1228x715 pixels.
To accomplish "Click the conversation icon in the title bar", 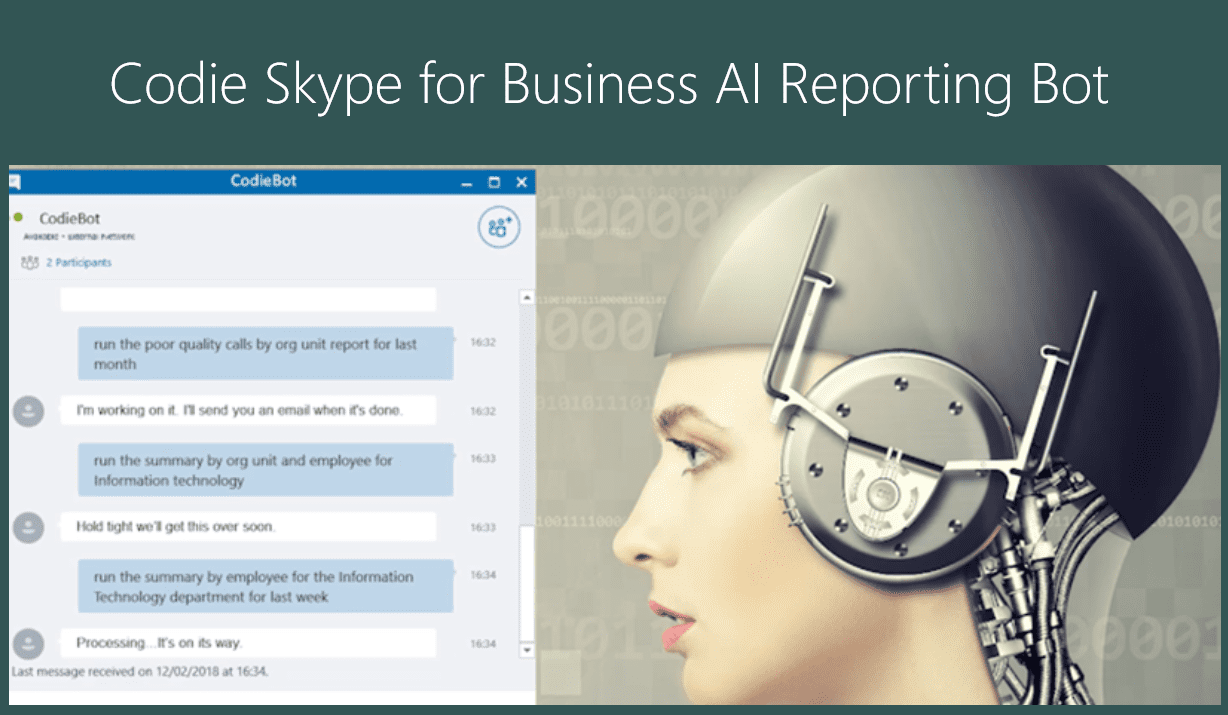I will coord(14,182).
